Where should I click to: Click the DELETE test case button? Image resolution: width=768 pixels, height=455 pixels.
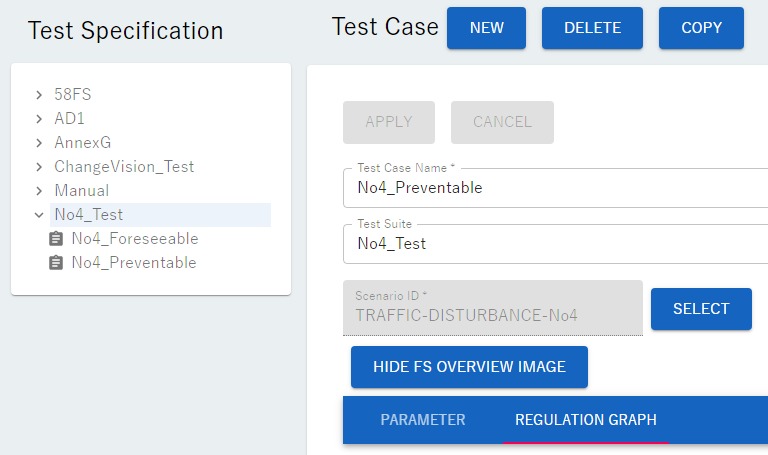[592, 28]
